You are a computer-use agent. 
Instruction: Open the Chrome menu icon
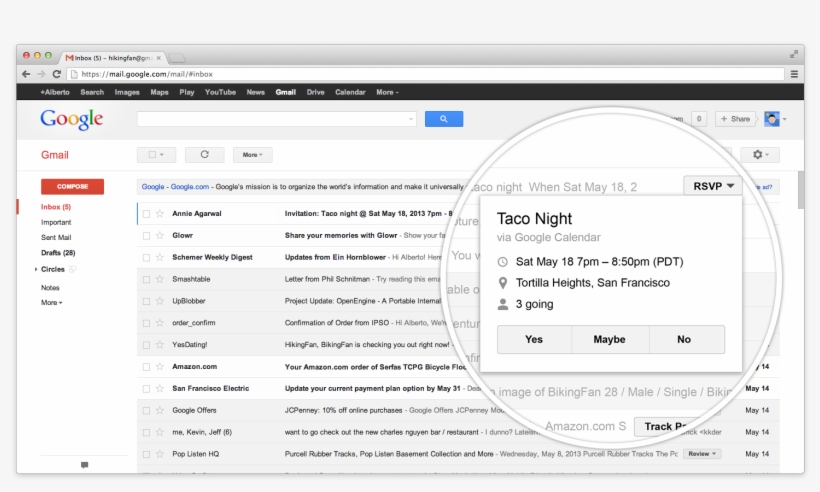pyautogui.click(x=794, y=74)
